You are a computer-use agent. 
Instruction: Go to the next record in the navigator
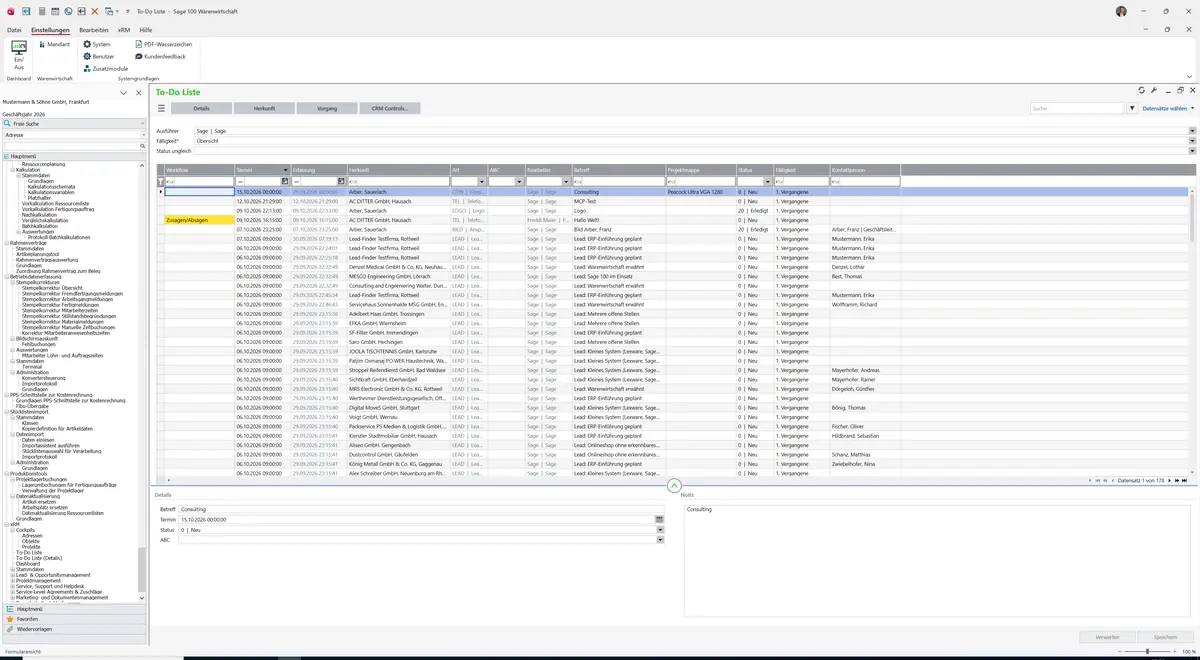pyautogui.click(x=1169, y=481)
